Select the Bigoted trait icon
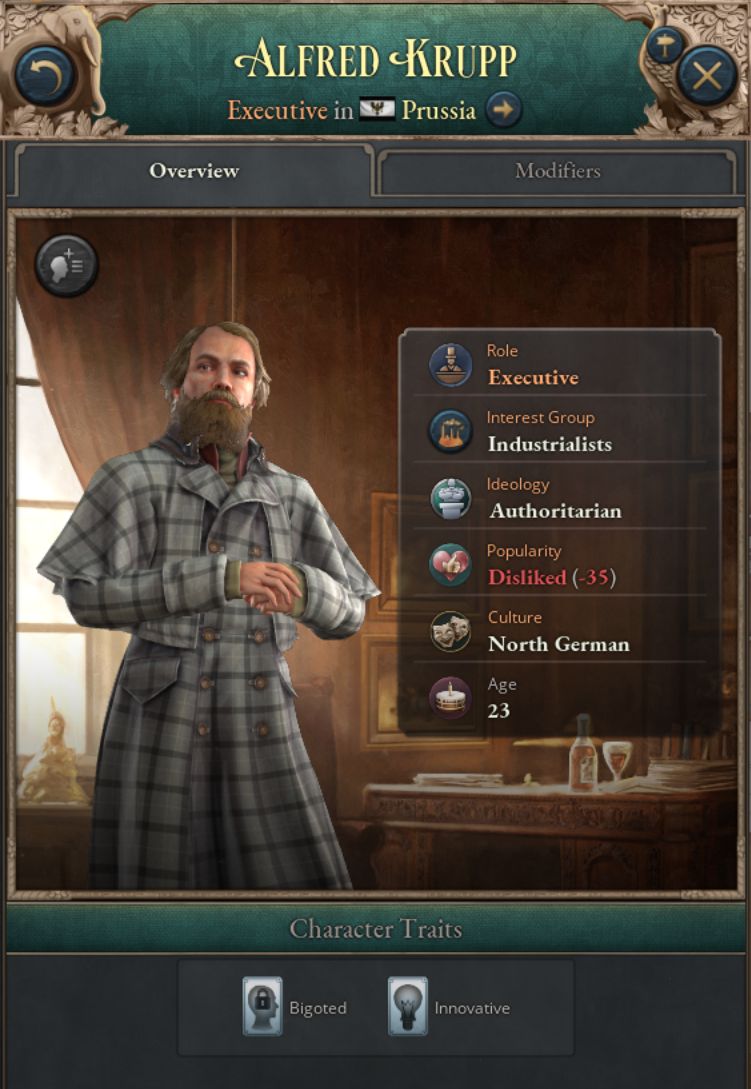 [263, 1006]
